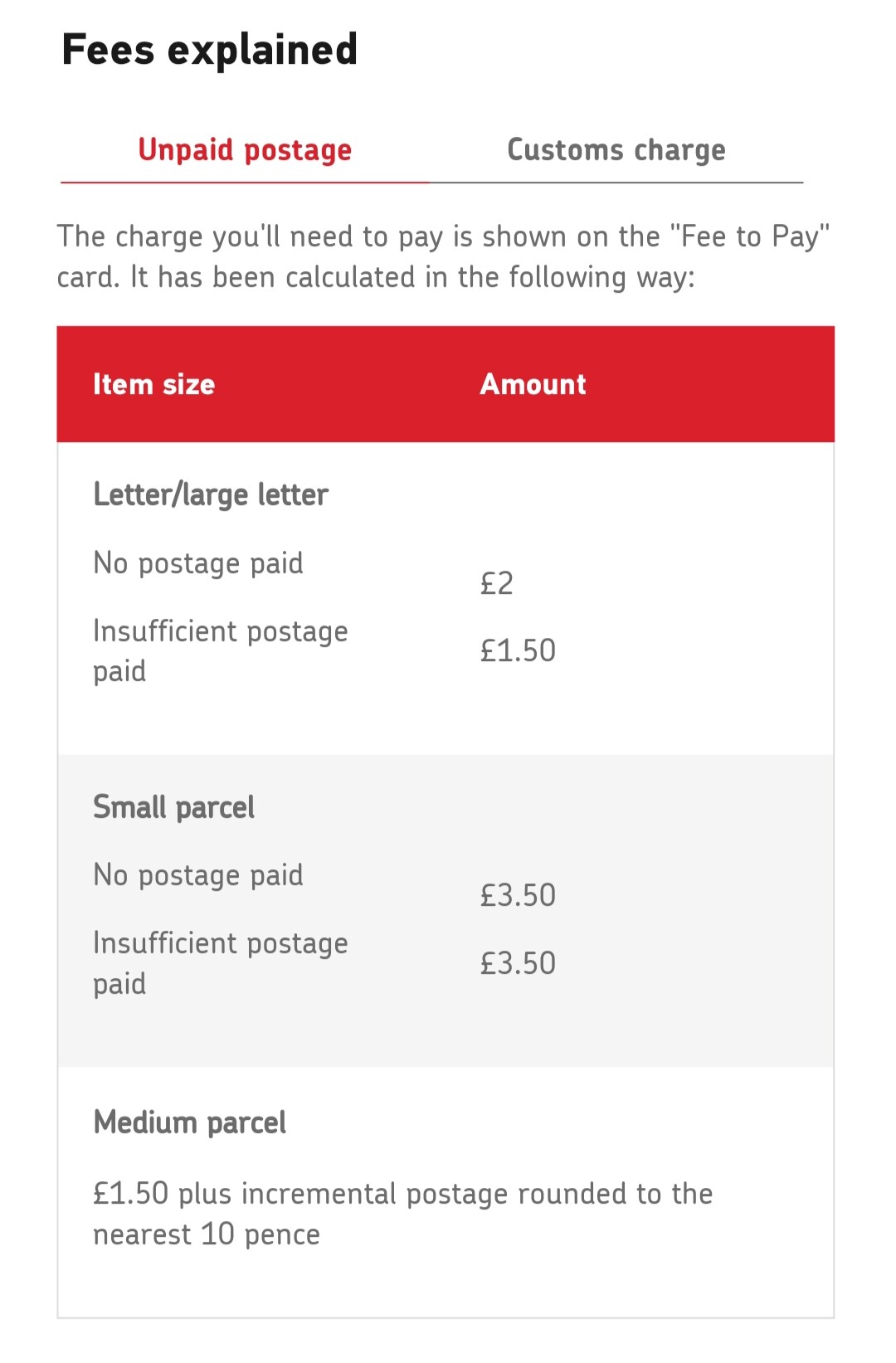Click the Fee to Pay explanatory paragraph

pos(444,256)
